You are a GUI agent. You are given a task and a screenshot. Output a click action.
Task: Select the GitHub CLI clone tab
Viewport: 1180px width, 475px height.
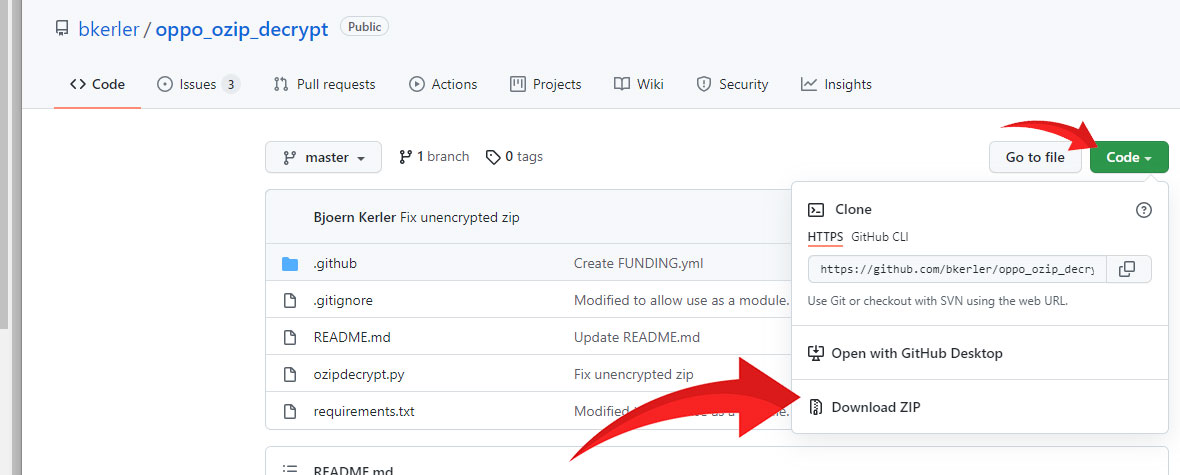880,237
